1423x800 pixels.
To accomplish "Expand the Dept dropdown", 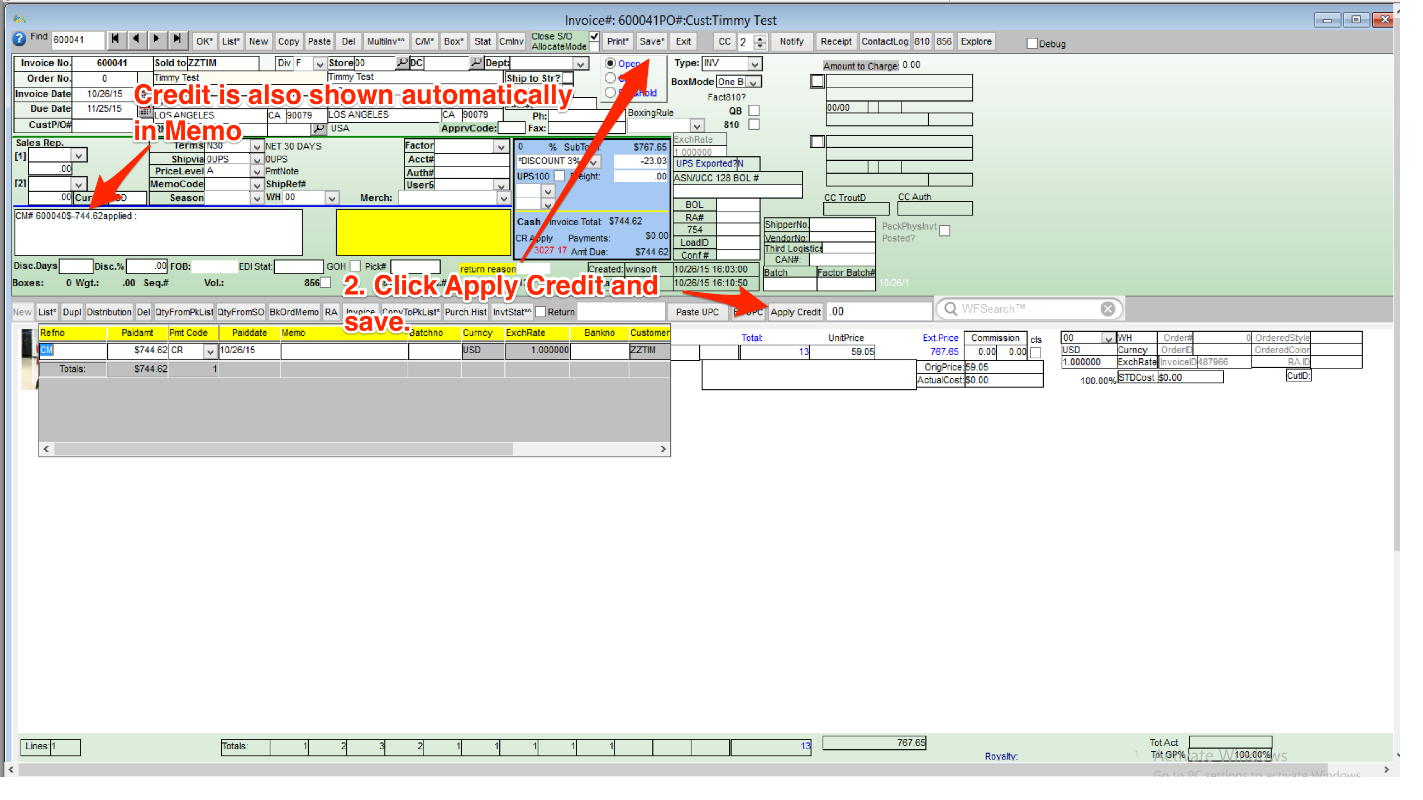I will tap(582, 63).
